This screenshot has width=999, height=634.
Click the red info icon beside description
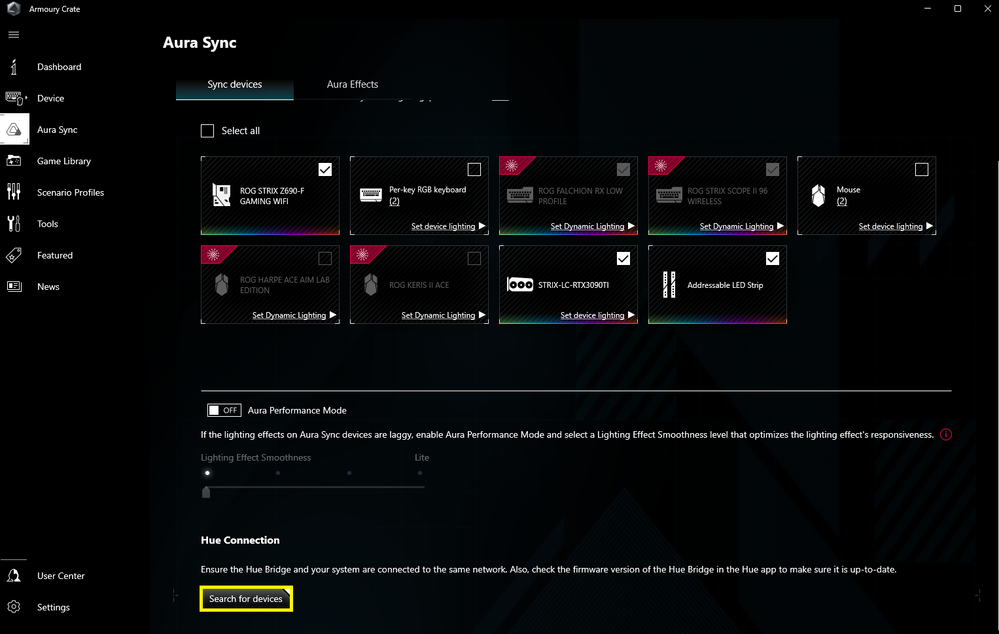(945, 435)
